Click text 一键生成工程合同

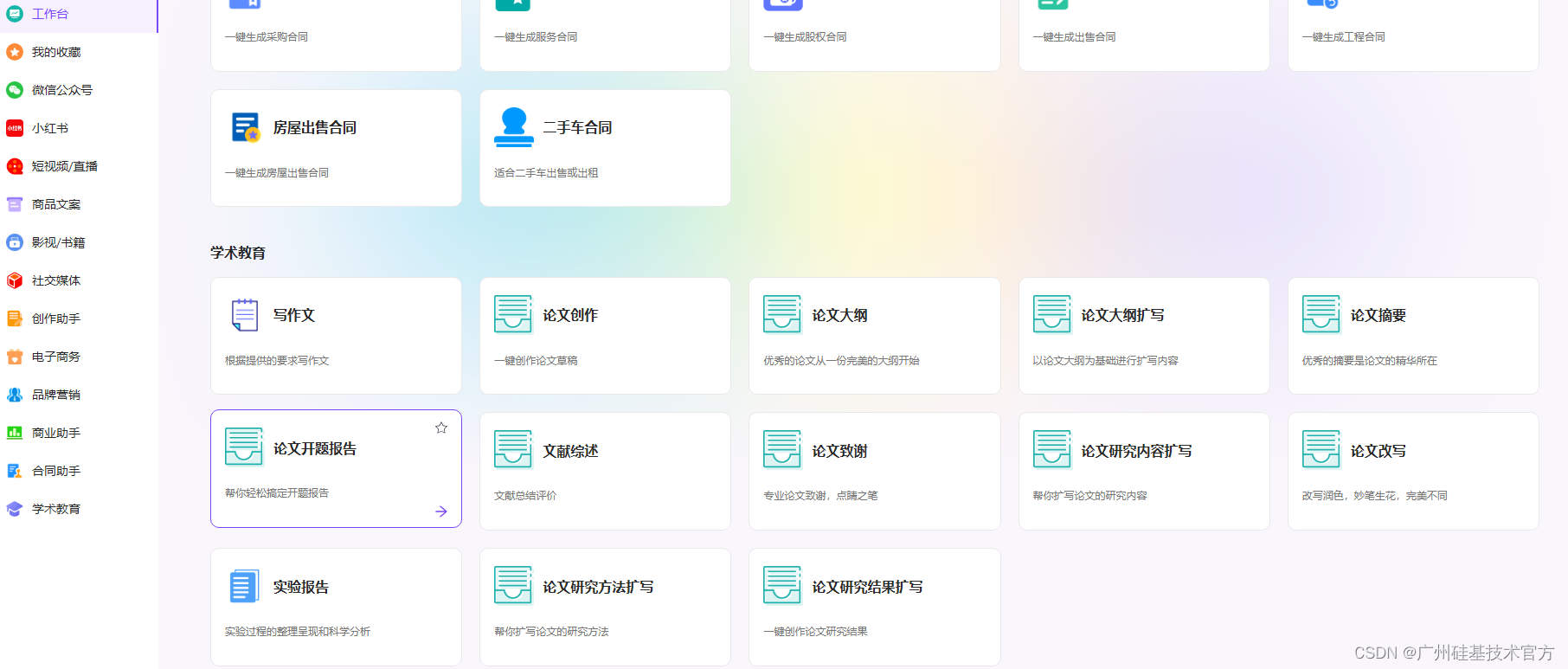[1344, 37]
